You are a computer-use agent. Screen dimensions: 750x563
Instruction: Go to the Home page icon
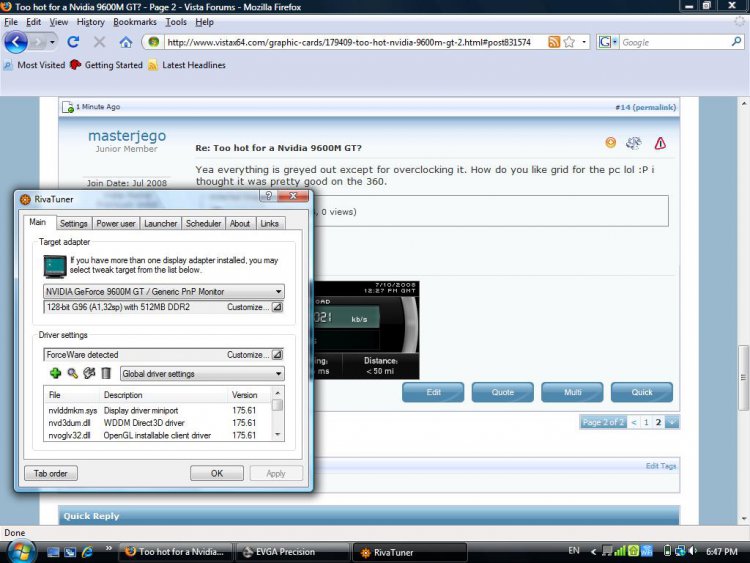click(126, 42)
